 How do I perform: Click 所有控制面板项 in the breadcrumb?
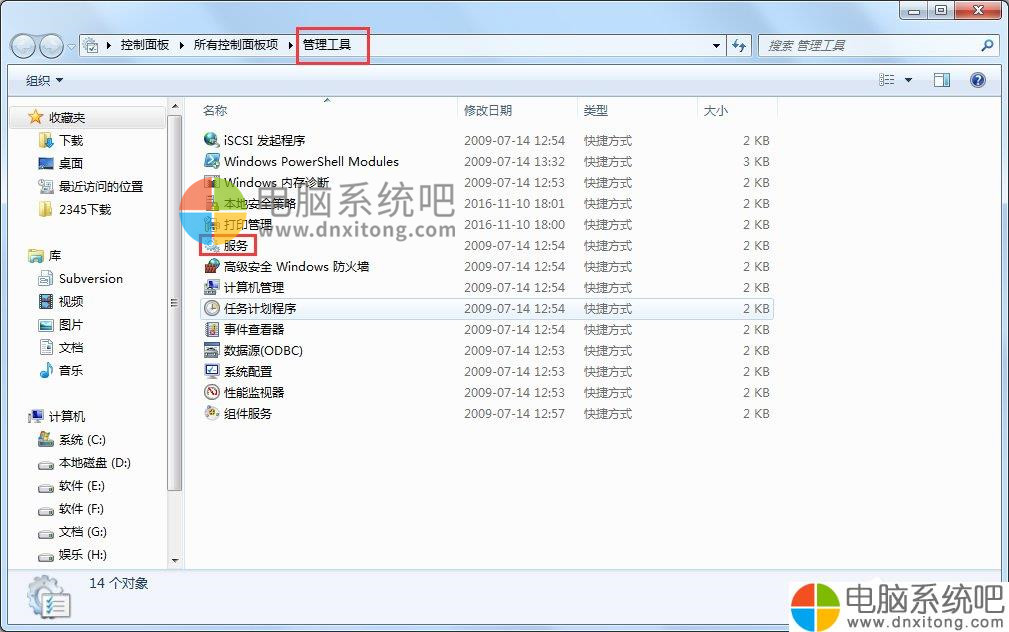(x=236, y=45)
